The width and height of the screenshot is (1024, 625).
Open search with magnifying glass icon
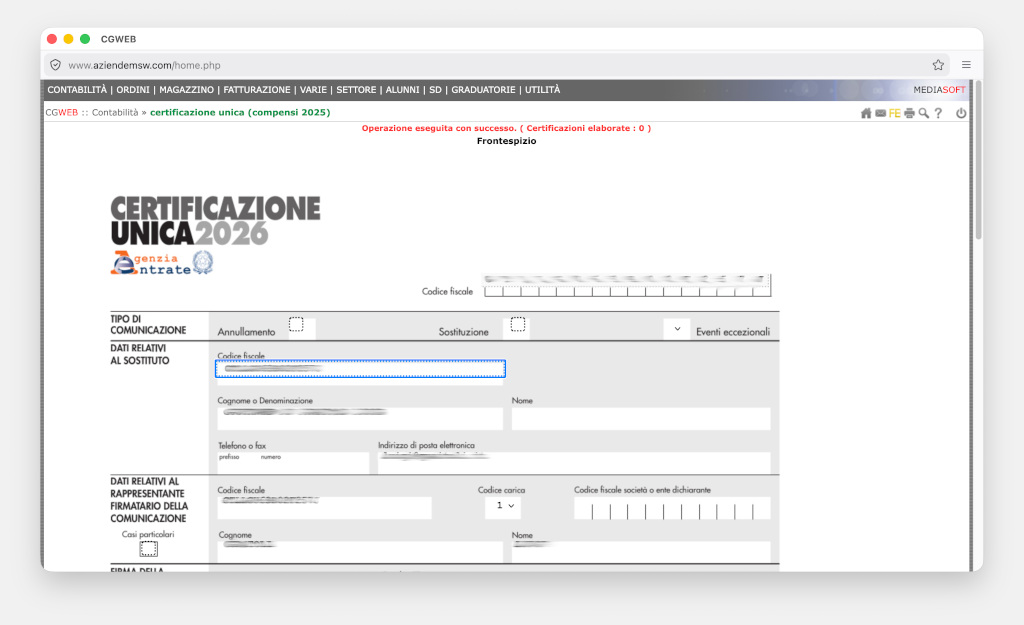(923, 113)
